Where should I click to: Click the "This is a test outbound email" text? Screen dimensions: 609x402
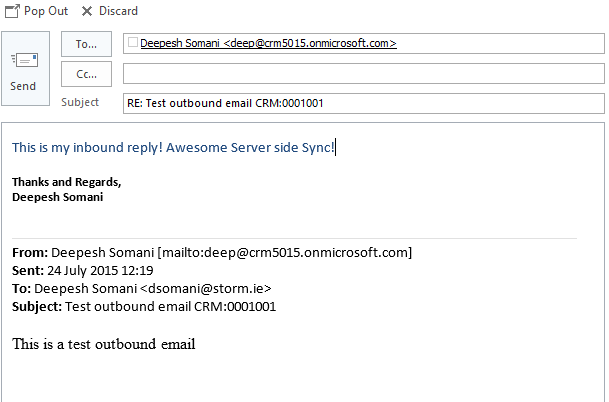pyautogui.click(x=103, y=345)
